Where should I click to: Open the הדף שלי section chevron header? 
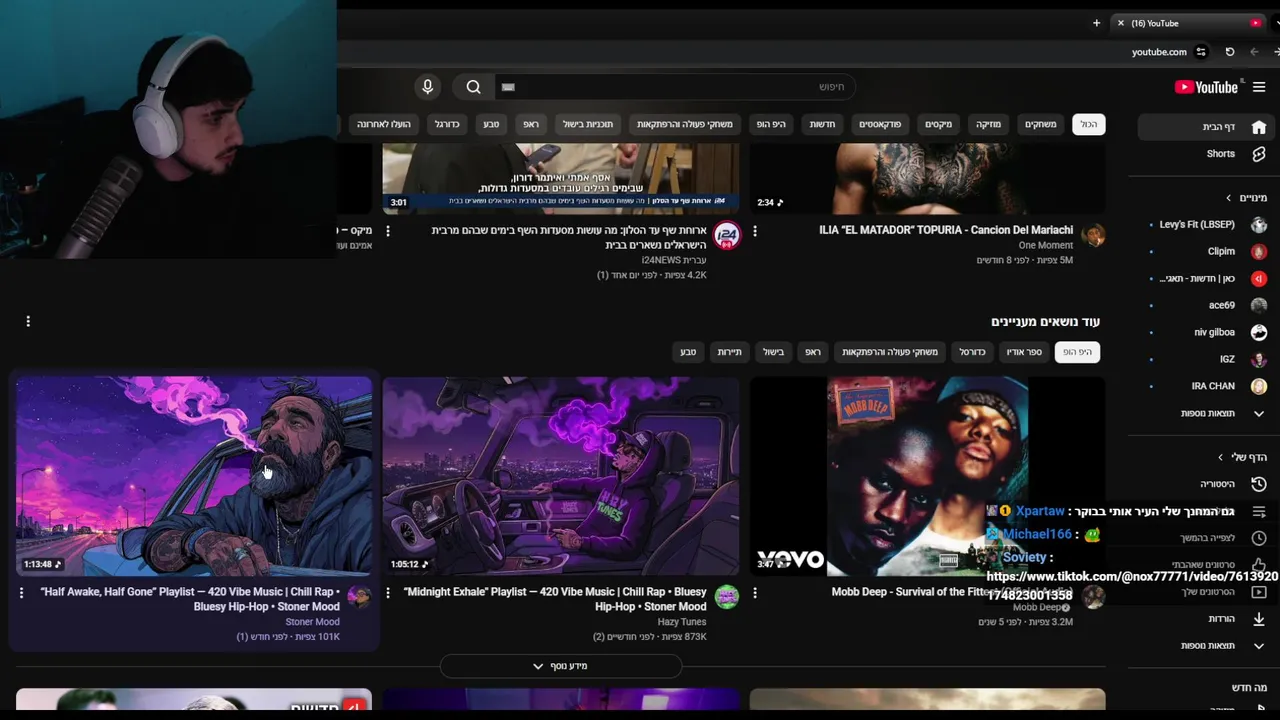[x=1241, y=457]
